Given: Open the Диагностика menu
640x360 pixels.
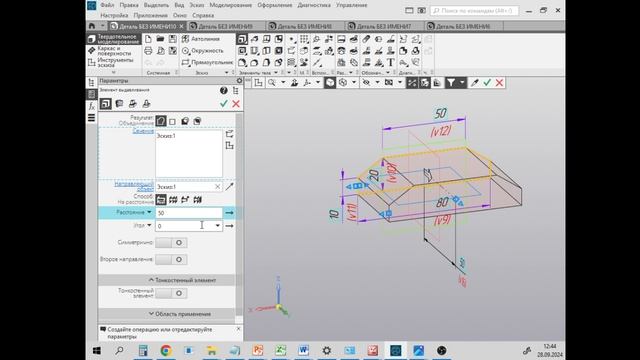Looking at the screenshot, I should point(314,5).
